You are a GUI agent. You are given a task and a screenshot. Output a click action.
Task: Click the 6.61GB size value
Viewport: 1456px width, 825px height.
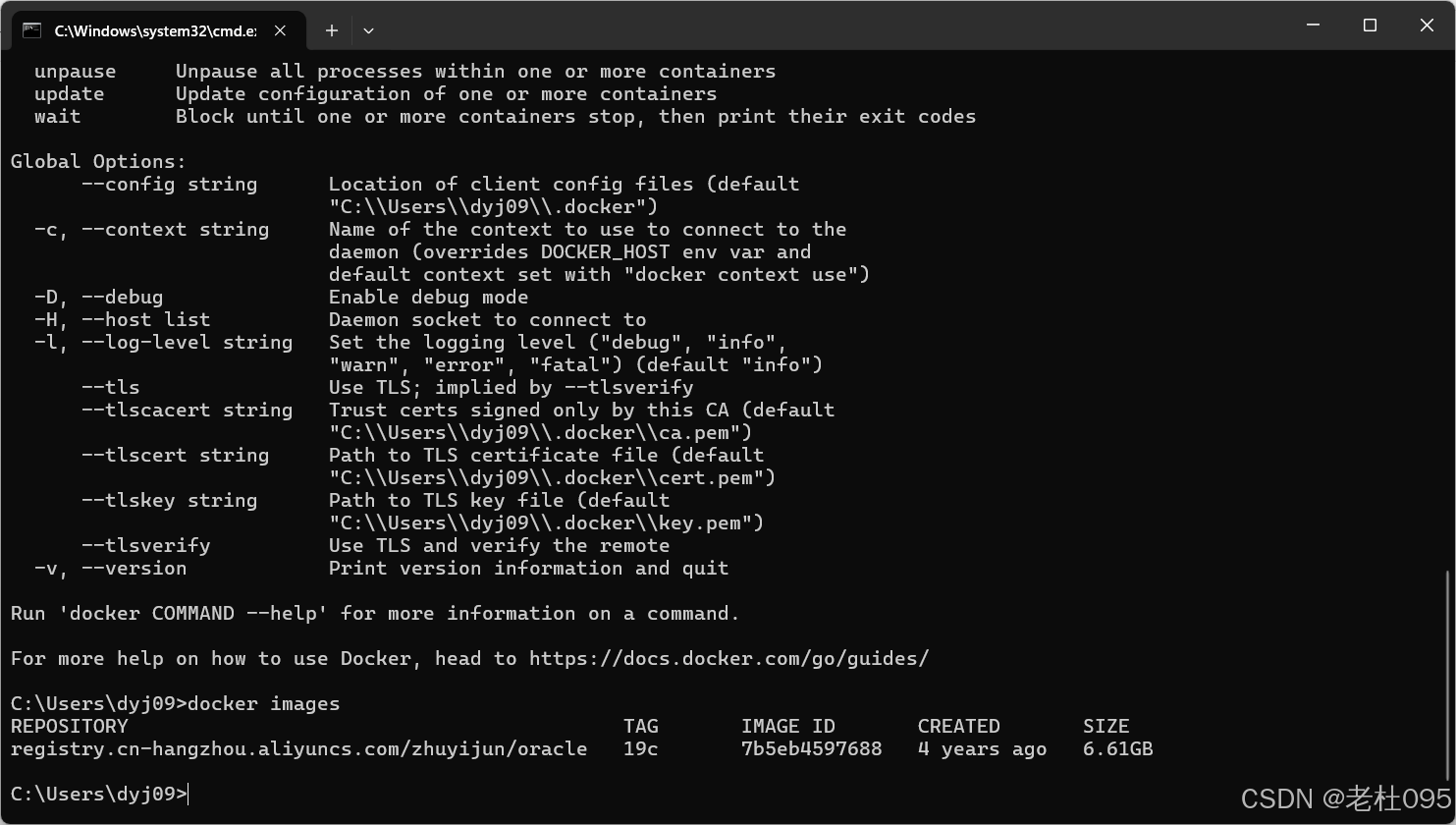(x=1118, y=748)
